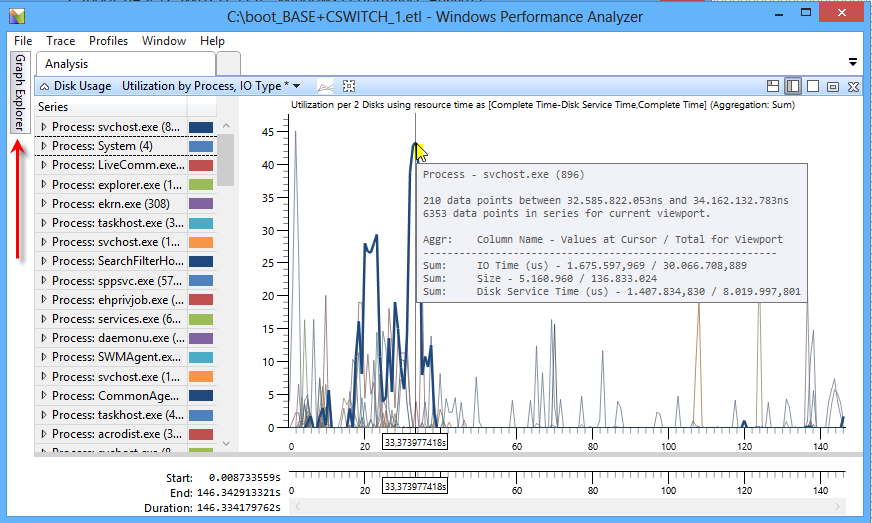Open the Trace menu
This screenshot has height=523, width=872.
coord(60,41)
